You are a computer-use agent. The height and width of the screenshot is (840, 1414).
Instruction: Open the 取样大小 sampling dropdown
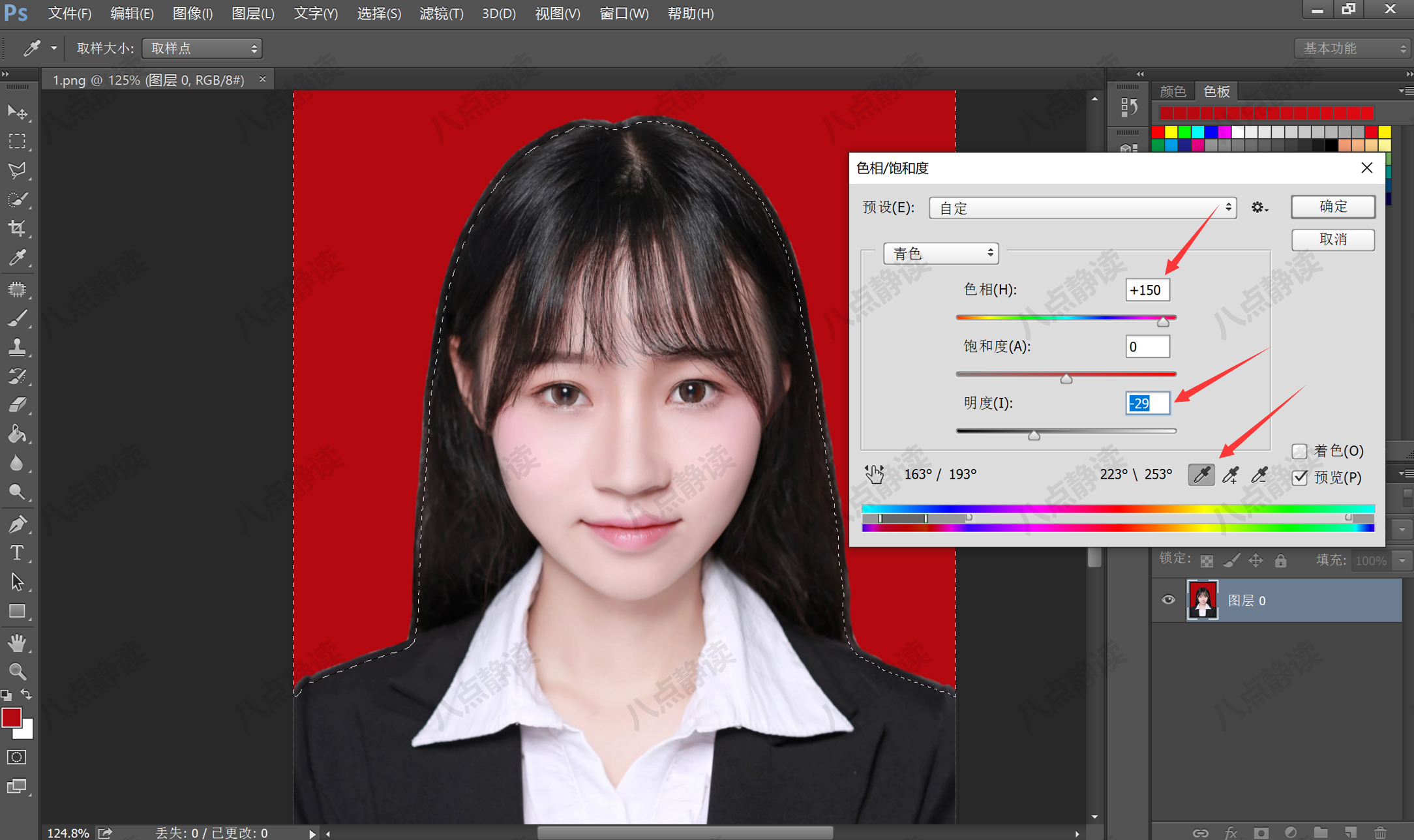point(202,48)
